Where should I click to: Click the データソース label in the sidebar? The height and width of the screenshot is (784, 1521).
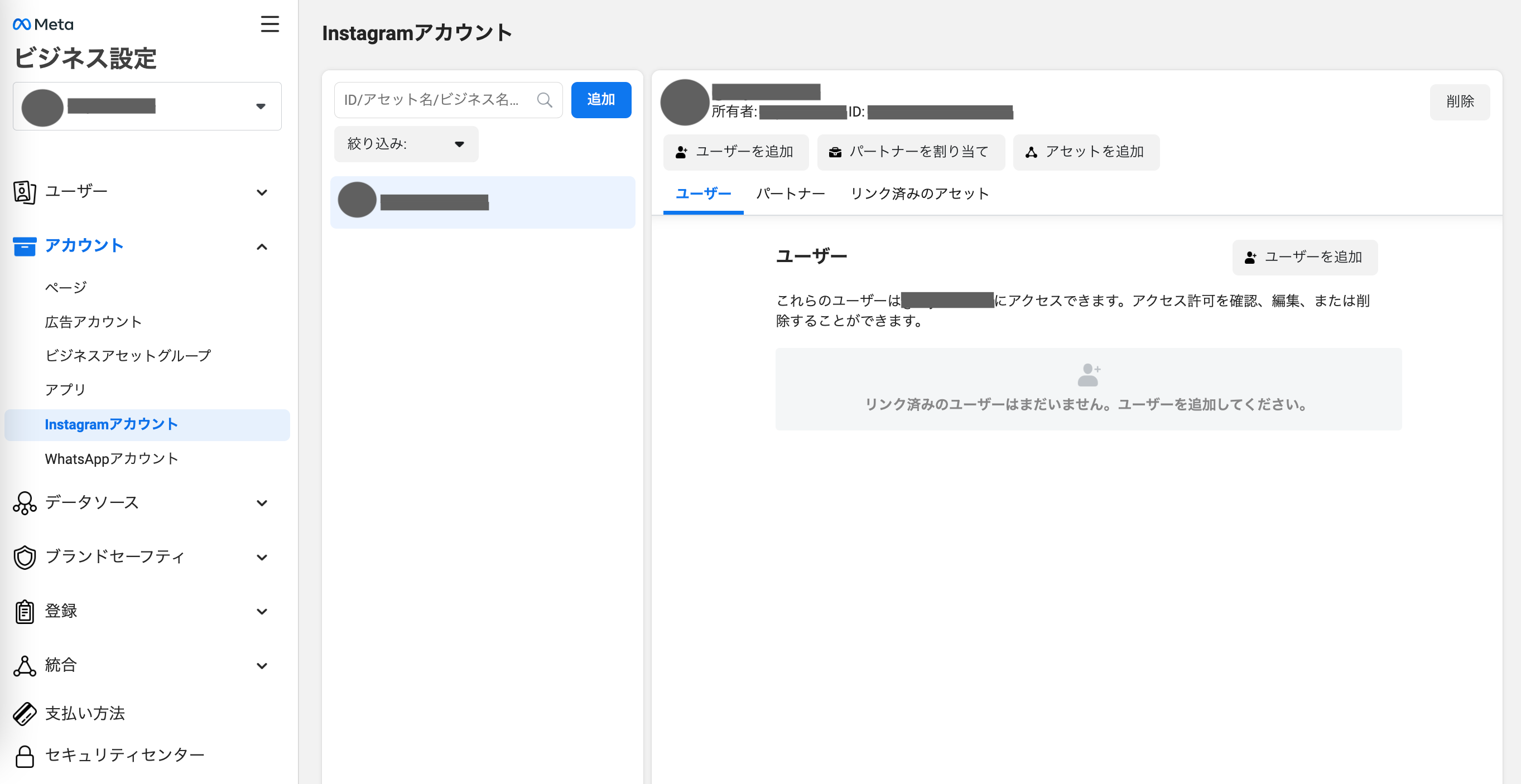pyautogui.click(x=92, y=502)
